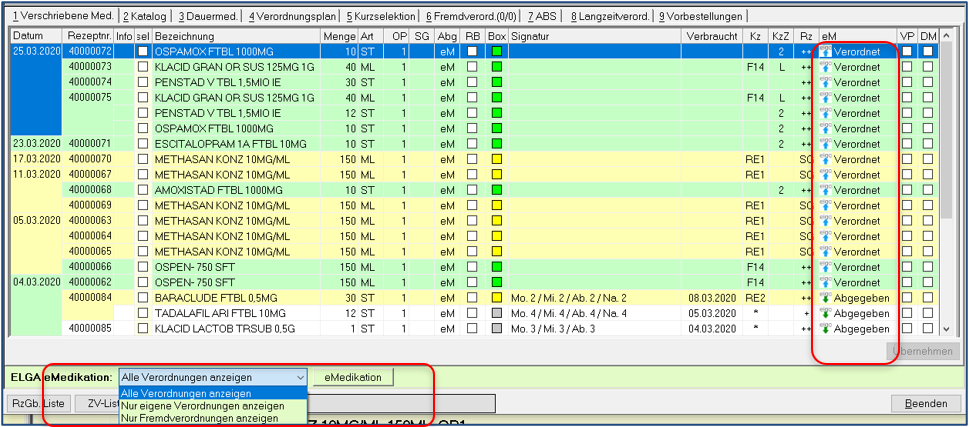This screenshot has height=427, width=969.
Task: Open the 9 Vorbestellungen tab
Action: [701, 16]
